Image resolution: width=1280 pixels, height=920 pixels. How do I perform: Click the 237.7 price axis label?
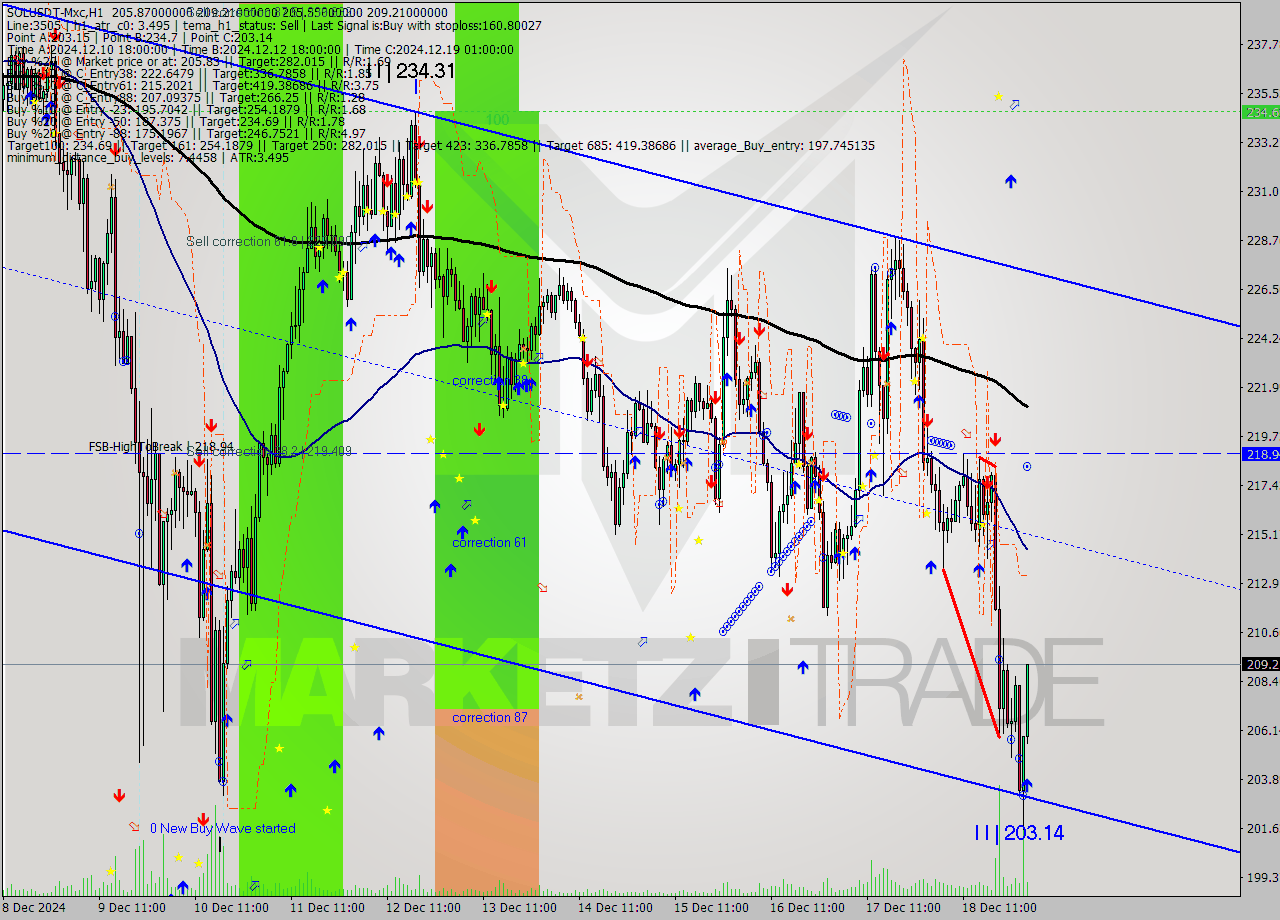[x=1262, y=45]
